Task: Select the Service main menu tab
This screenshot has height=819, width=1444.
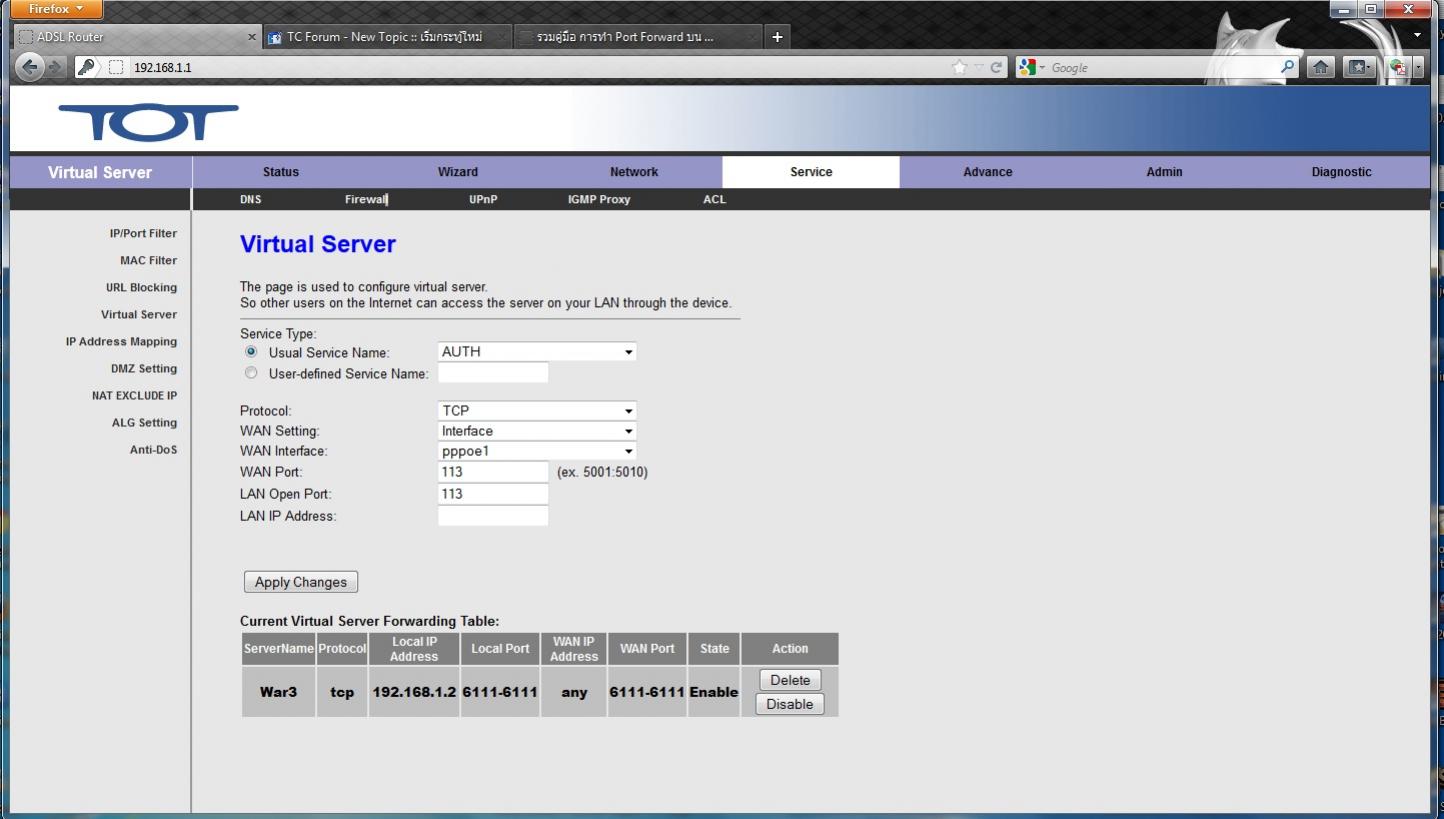Action: (x=811, y=172)
